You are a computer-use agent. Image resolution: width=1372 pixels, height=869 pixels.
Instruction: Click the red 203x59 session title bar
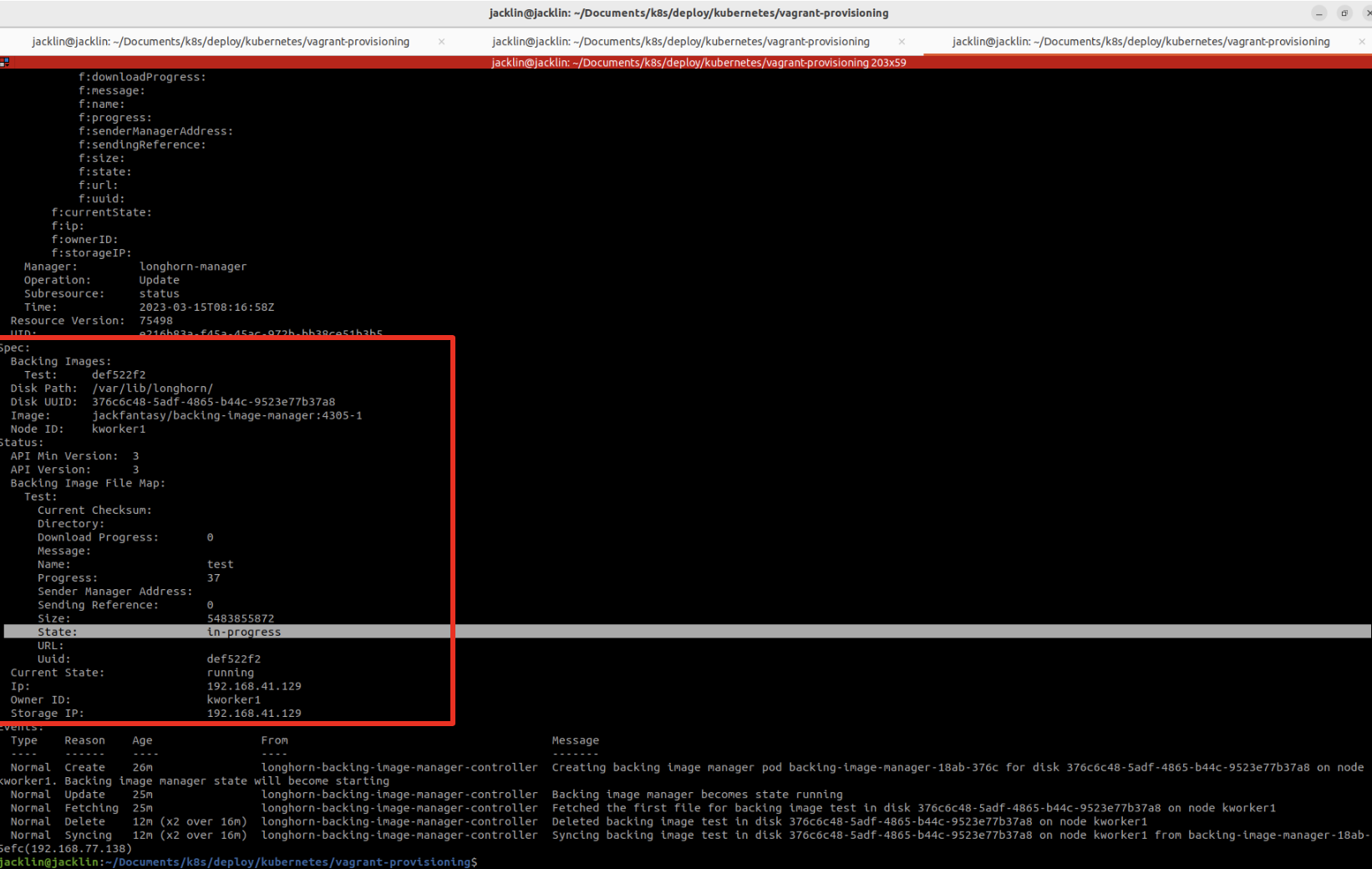point(699,62)
